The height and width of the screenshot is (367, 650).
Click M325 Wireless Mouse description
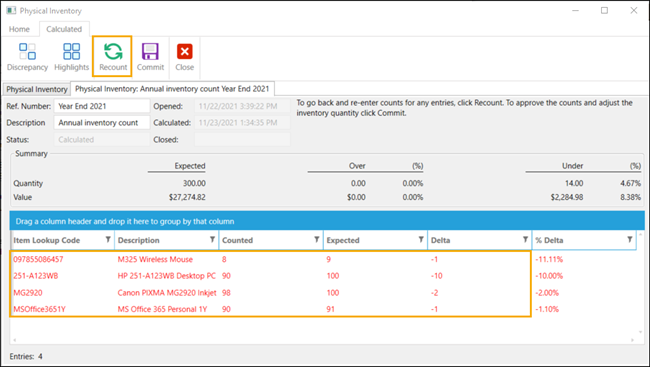(x=155, y=259)
